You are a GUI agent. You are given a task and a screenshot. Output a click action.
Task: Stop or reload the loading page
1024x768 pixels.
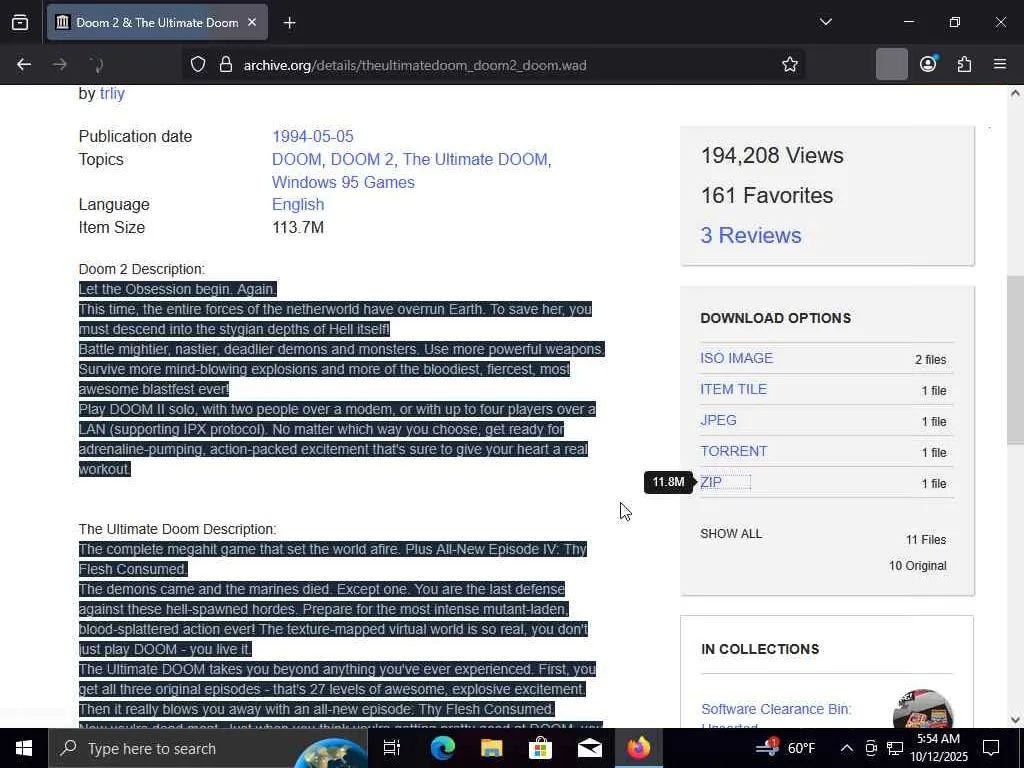(x=96, y=65)
